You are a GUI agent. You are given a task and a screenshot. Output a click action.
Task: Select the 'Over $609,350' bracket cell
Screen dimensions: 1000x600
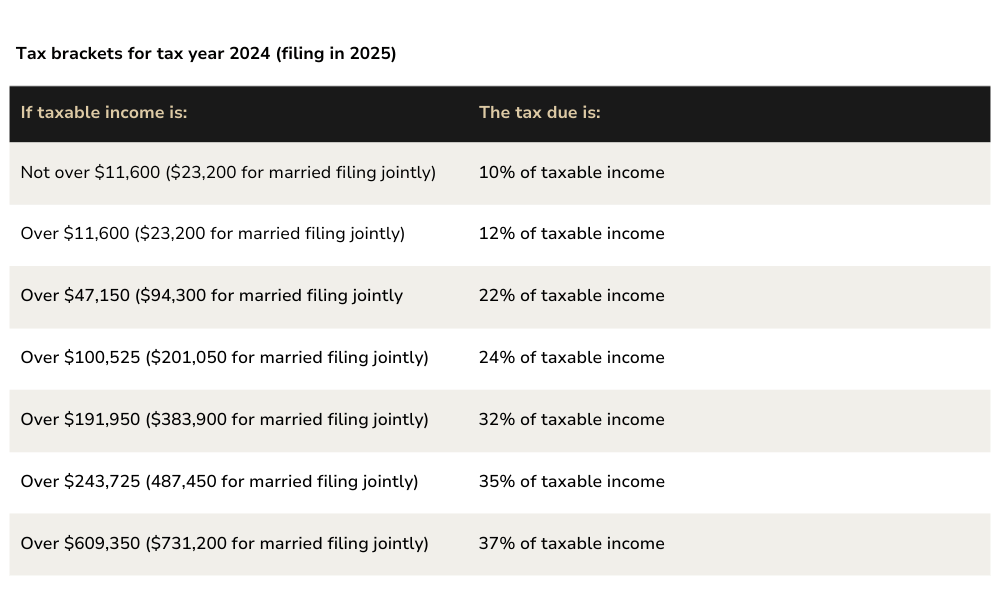(224, 544)
